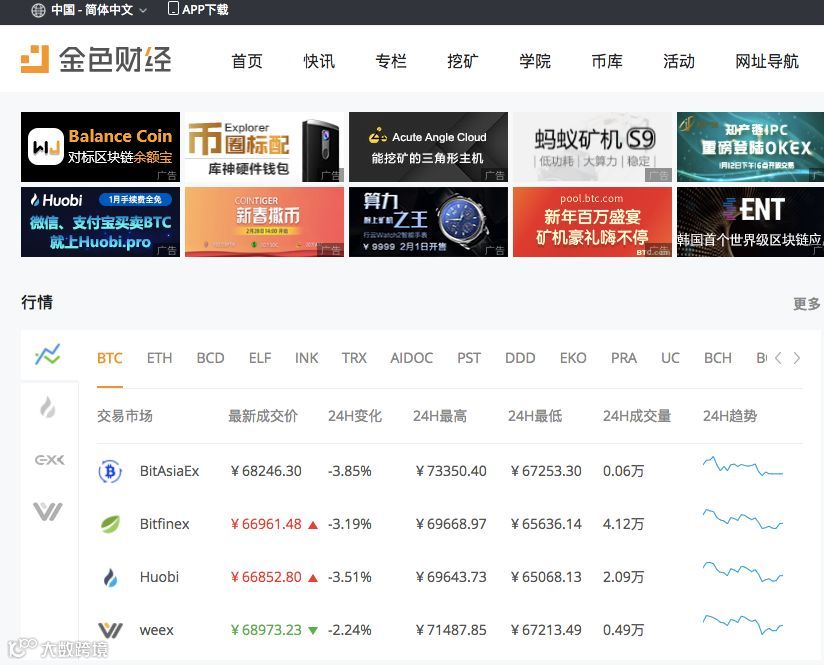Click the globe language icon
This screenshot has height=665, width=824.
(38, 10)
